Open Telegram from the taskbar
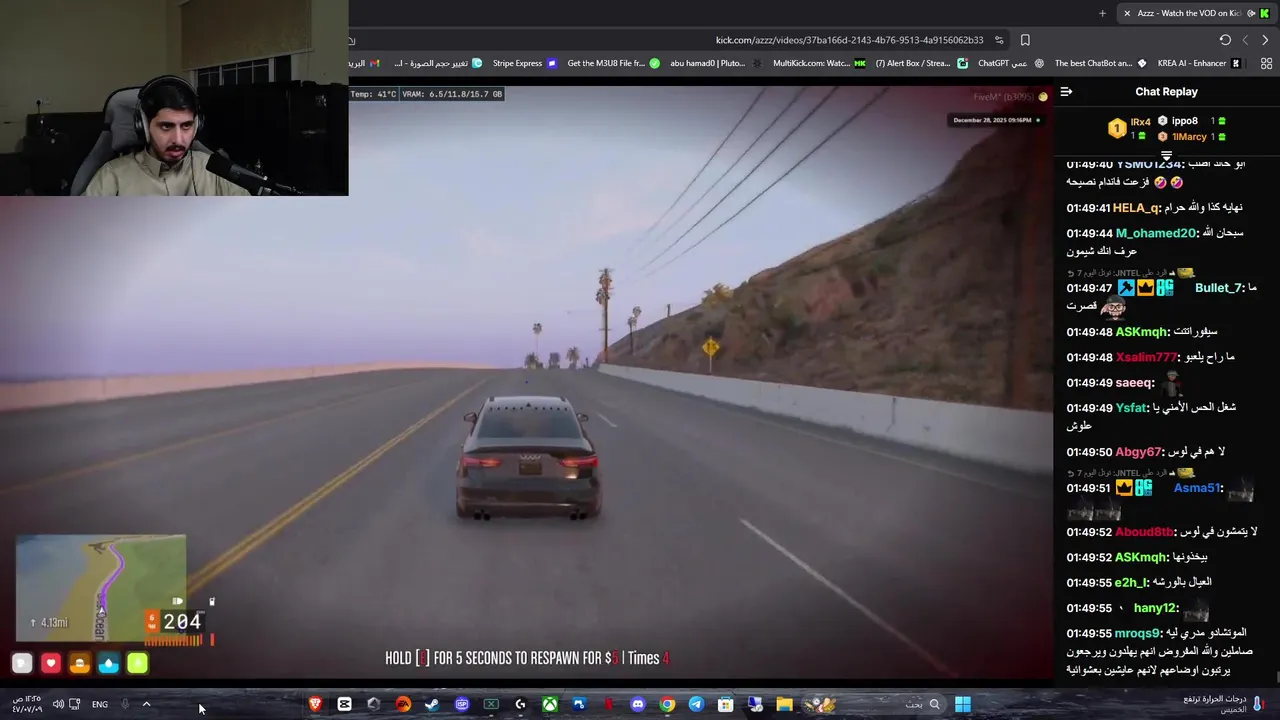This screenshot has height=720, width=1280. pyautogui.click(x=696, y=704)
